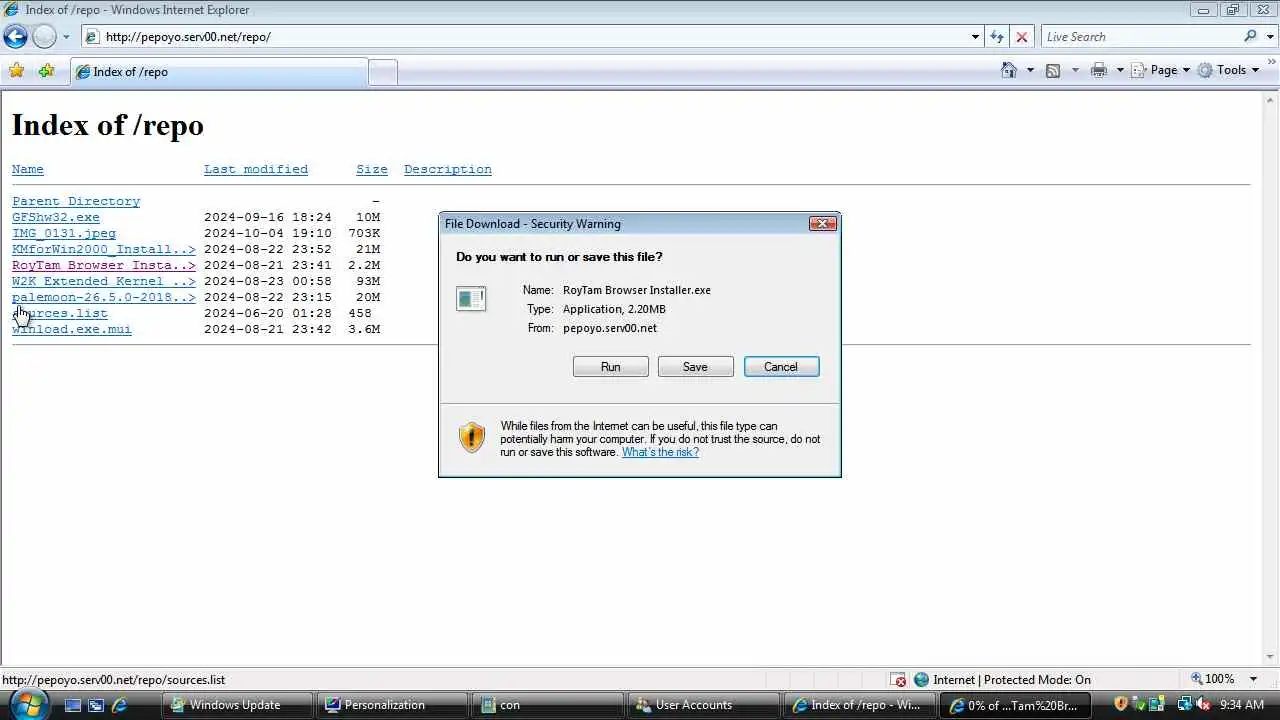Click the Live Search input box
Screen dimensions: 1280x720
1140,37
